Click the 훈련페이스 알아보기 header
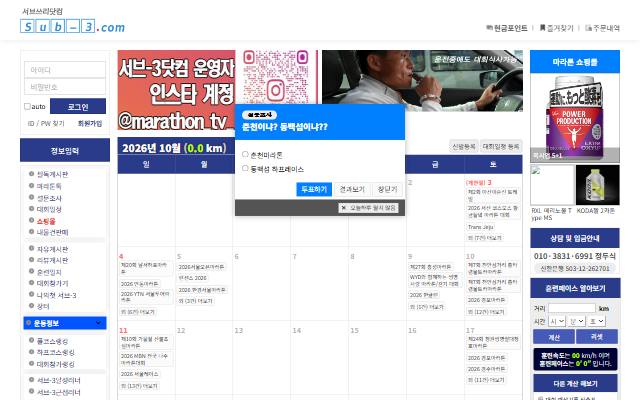This screenshot has width=640, height=400. (x=575, y=288)
